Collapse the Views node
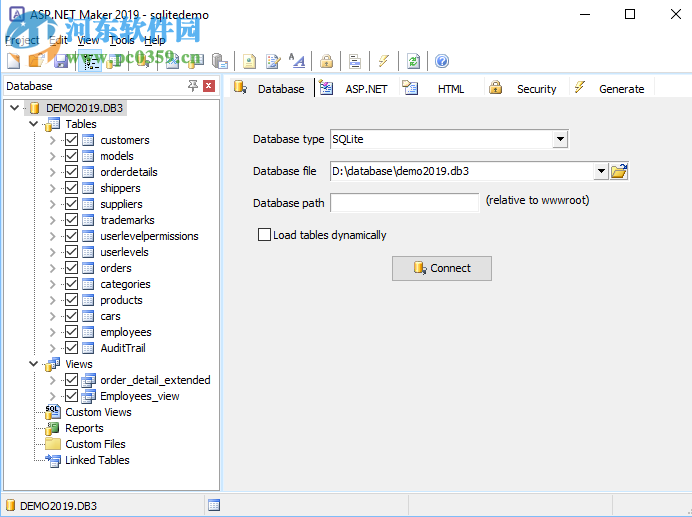This screenshot has height=517, width=692. pos(34,364)
